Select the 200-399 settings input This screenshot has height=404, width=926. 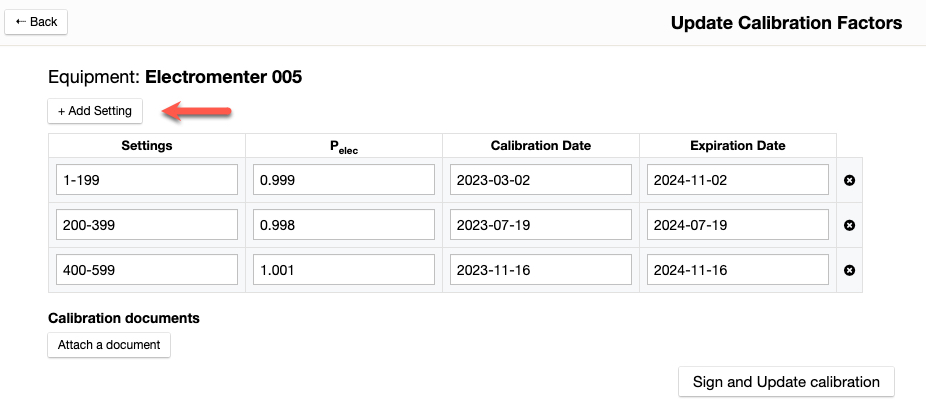point(147,225)
